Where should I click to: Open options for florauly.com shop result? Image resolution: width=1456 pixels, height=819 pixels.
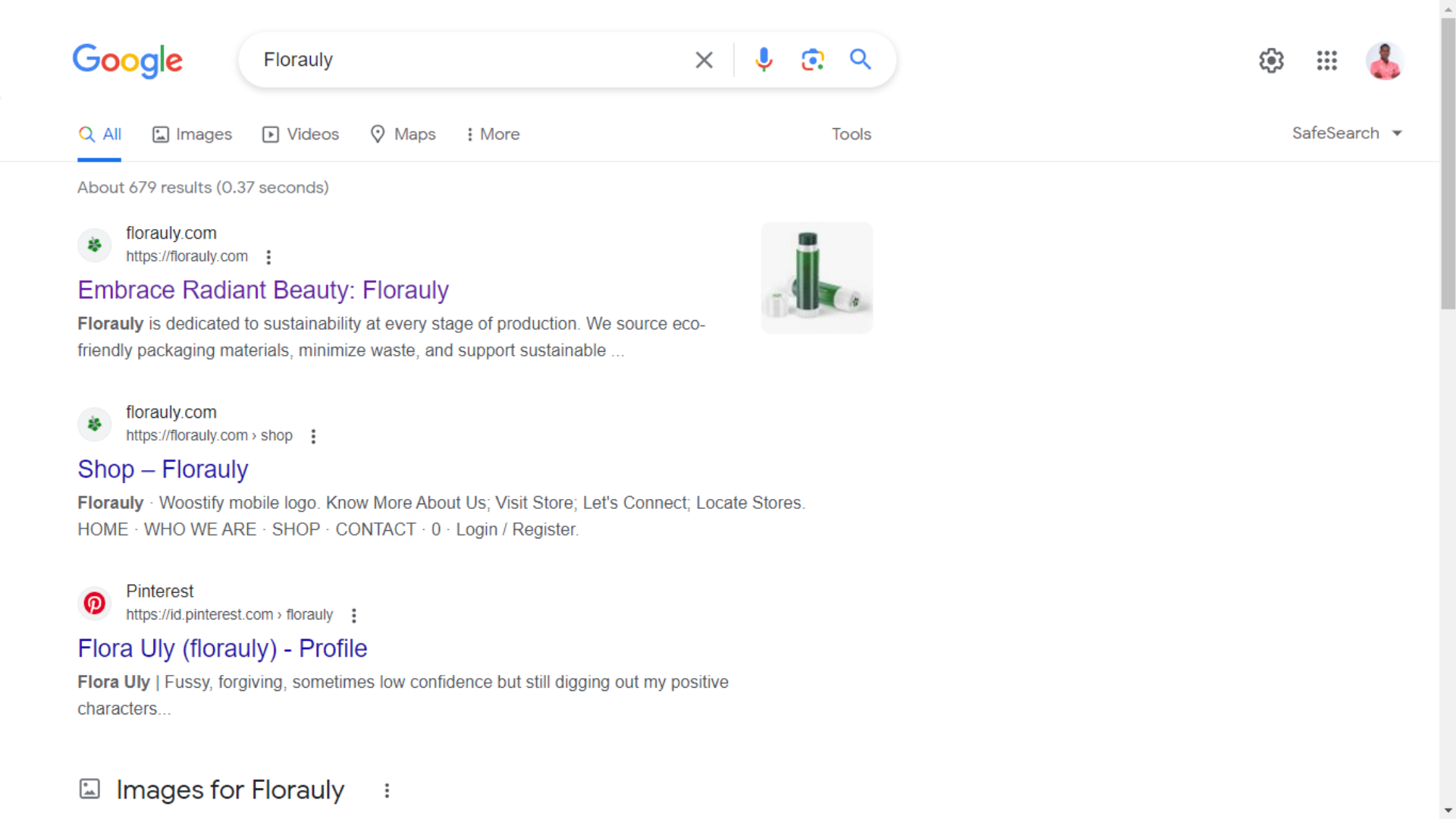click(x=313, y=436)
